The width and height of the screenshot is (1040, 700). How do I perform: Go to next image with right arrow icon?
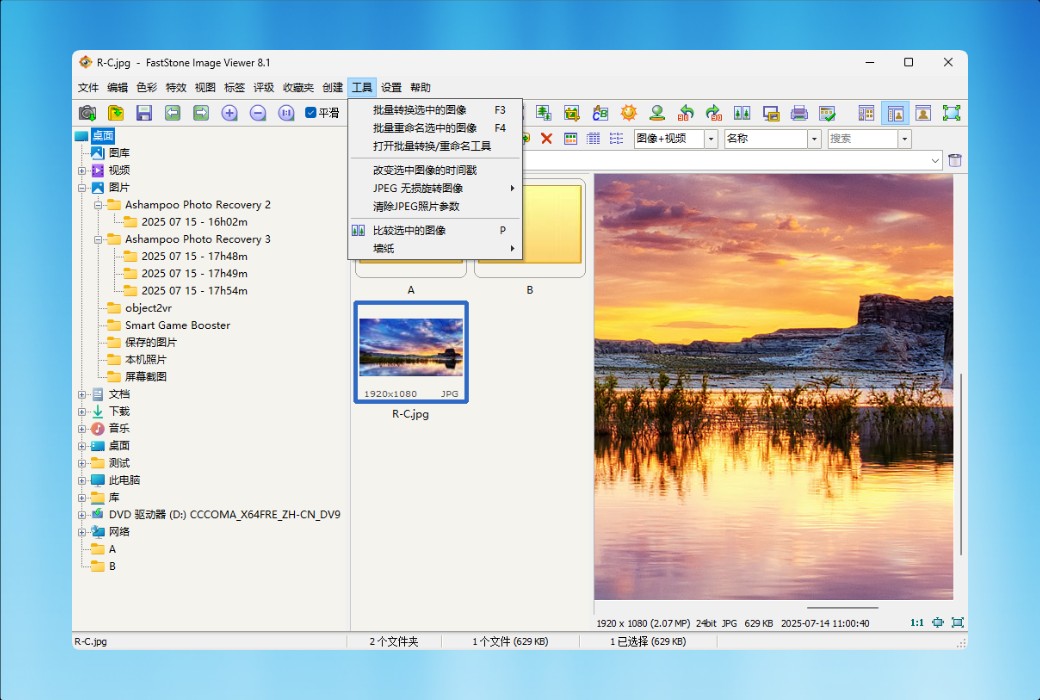coord(201,113)
